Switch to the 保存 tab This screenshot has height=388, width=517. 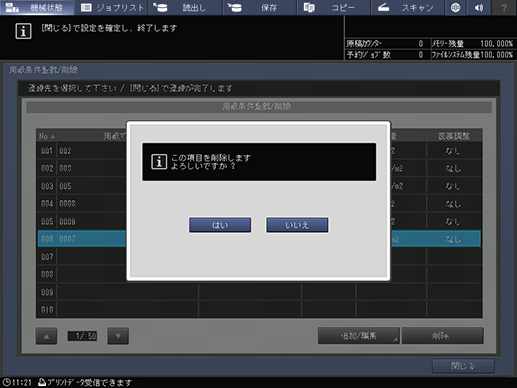260,7
